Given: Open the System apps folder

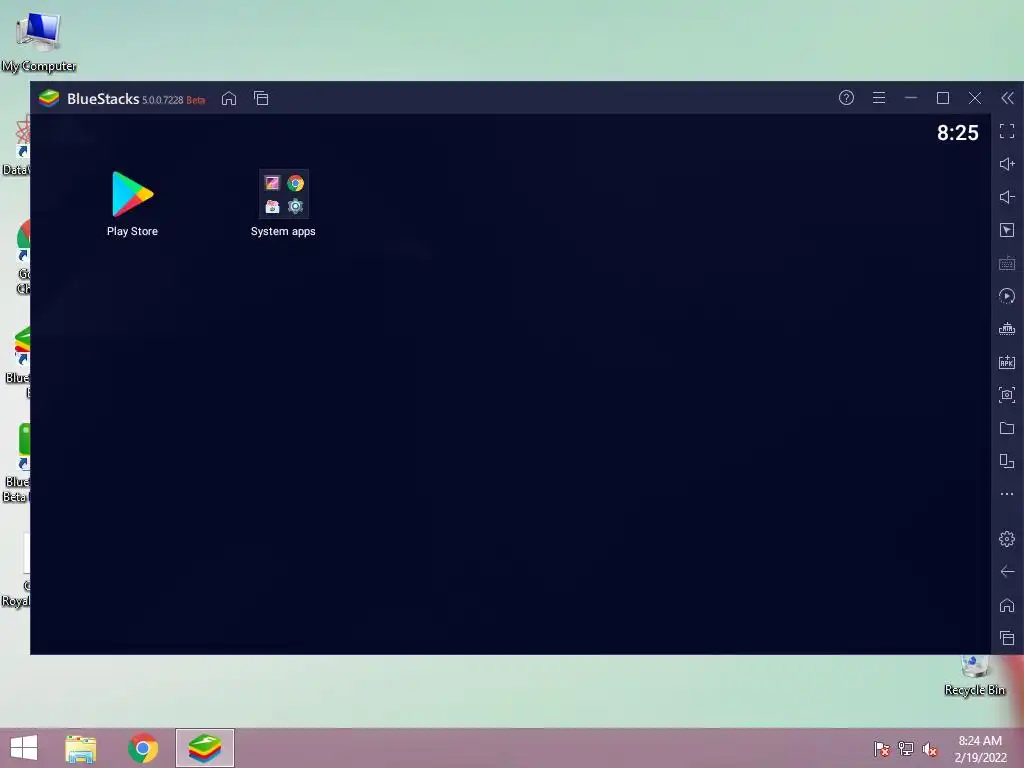Looking at the screenshot, I should pyautogui.click(x=283, y=203).
